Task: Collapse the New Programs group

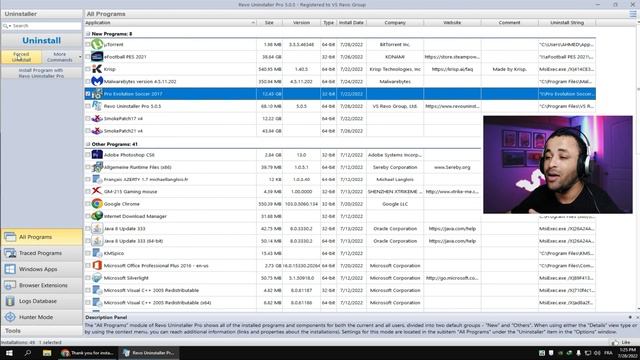Action: (x=88, y=34)
